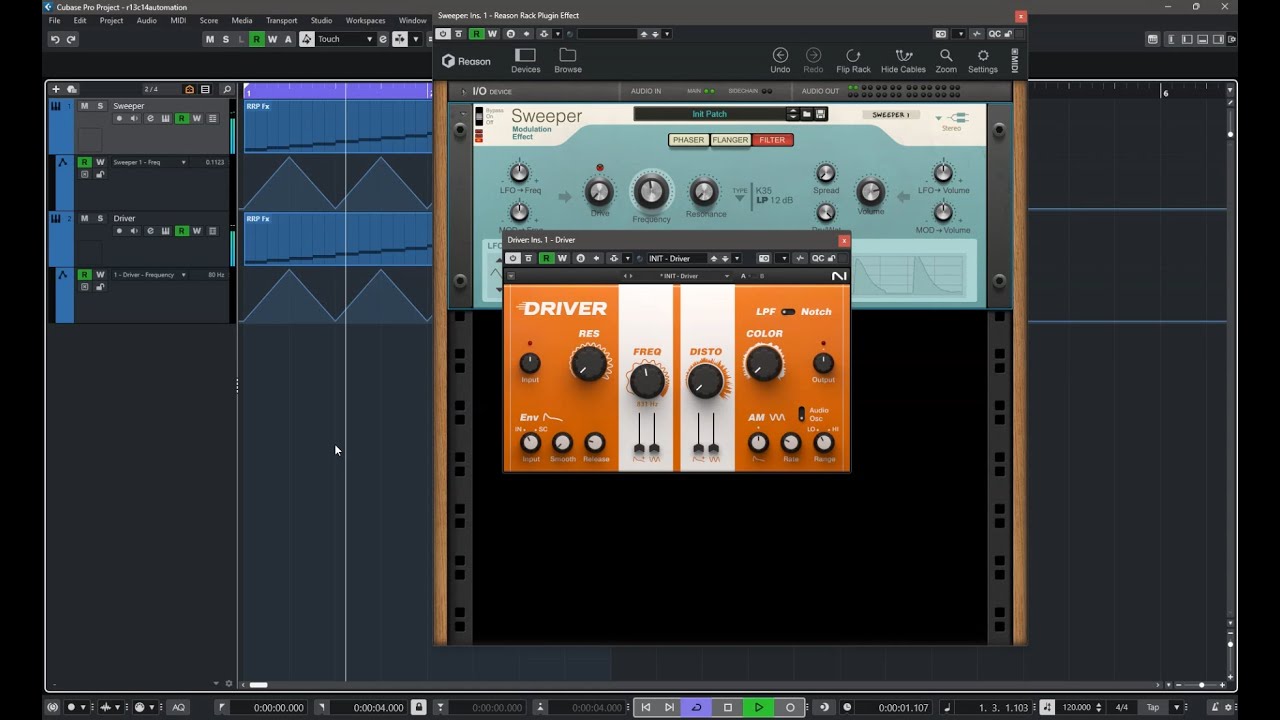Flip the Reason rack
This screenshot has height=720, width=1280.
853,60
